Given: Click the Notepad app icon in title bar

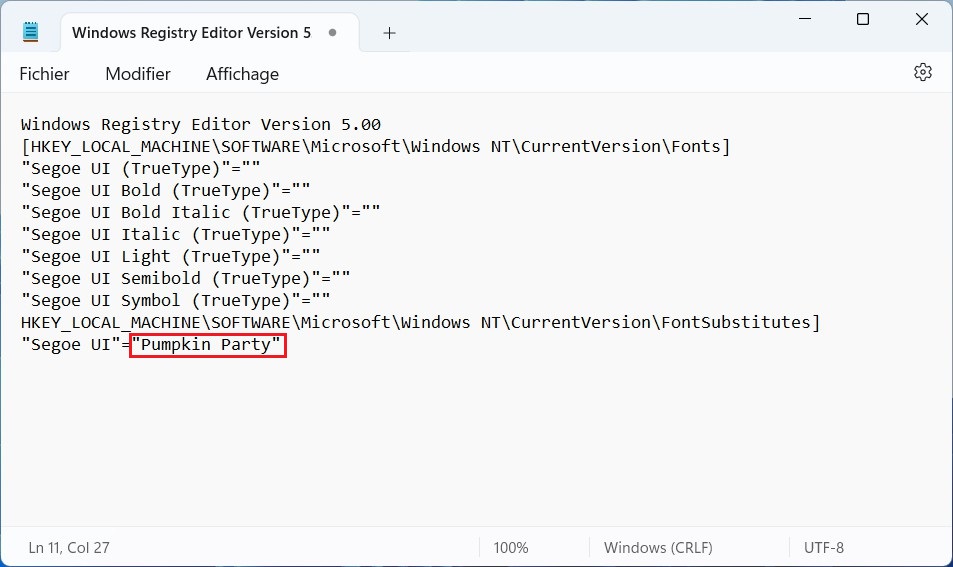Looking at the screenshot, I should 30,32.
